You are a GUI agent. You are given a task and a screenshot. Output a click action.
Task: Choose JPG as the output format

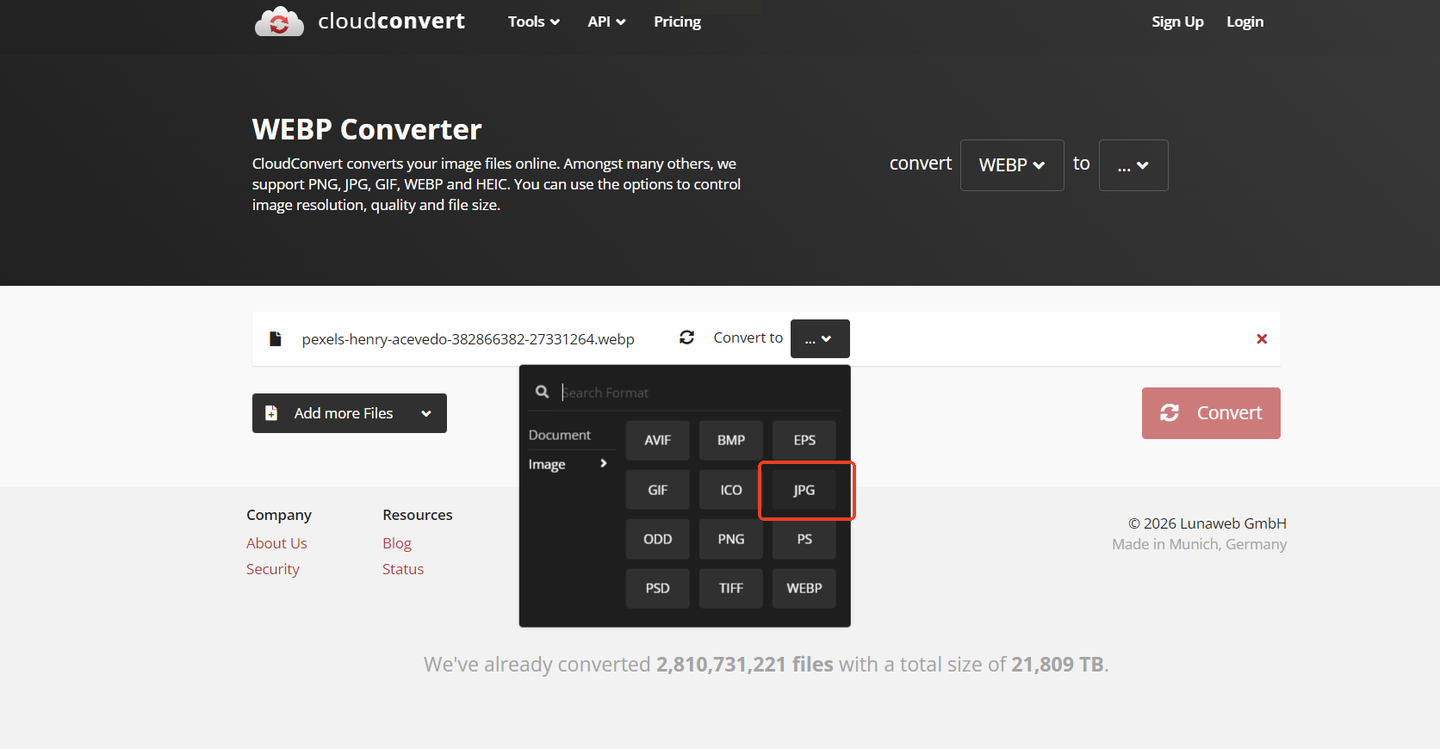coord(804,490)
